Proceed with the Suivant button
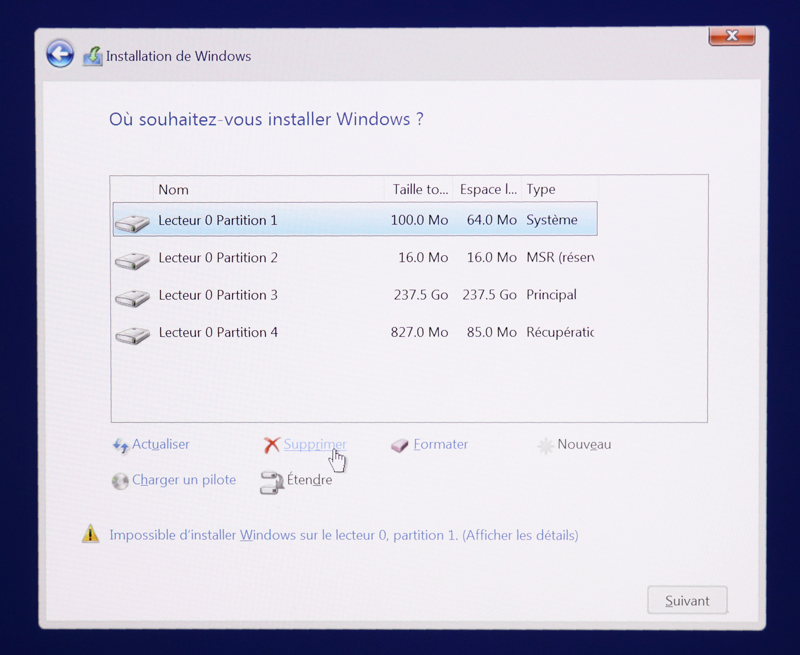The width and height of the screenshot is (800, 655). click(687, 600)
